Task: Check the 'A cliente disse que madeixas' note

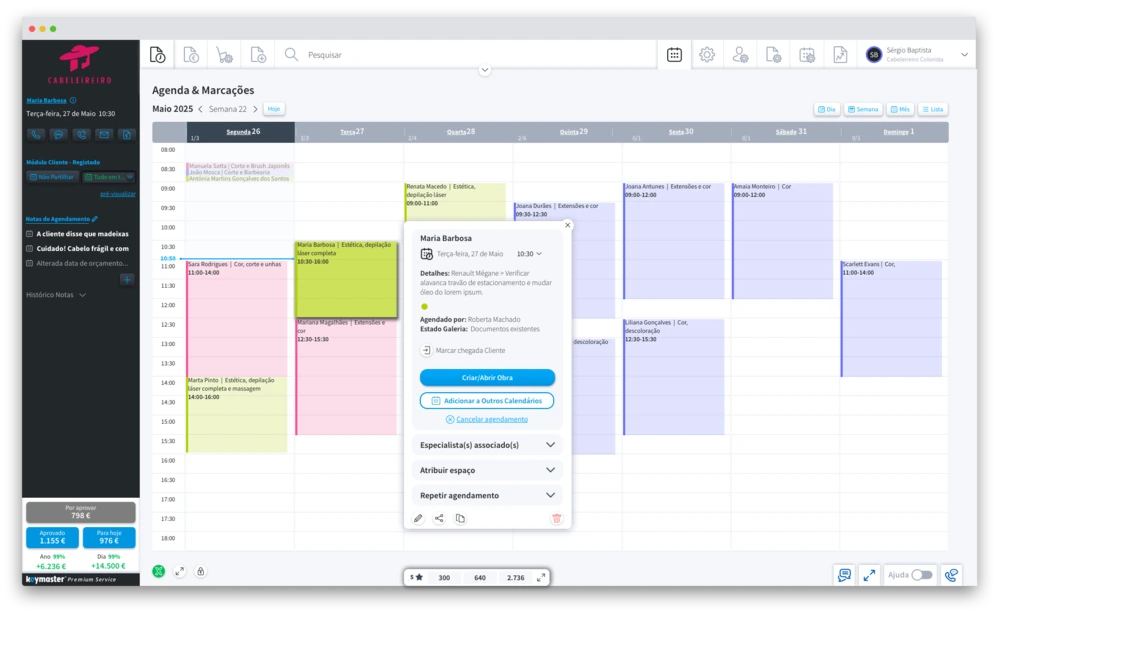Action: (x=30, y=233)
